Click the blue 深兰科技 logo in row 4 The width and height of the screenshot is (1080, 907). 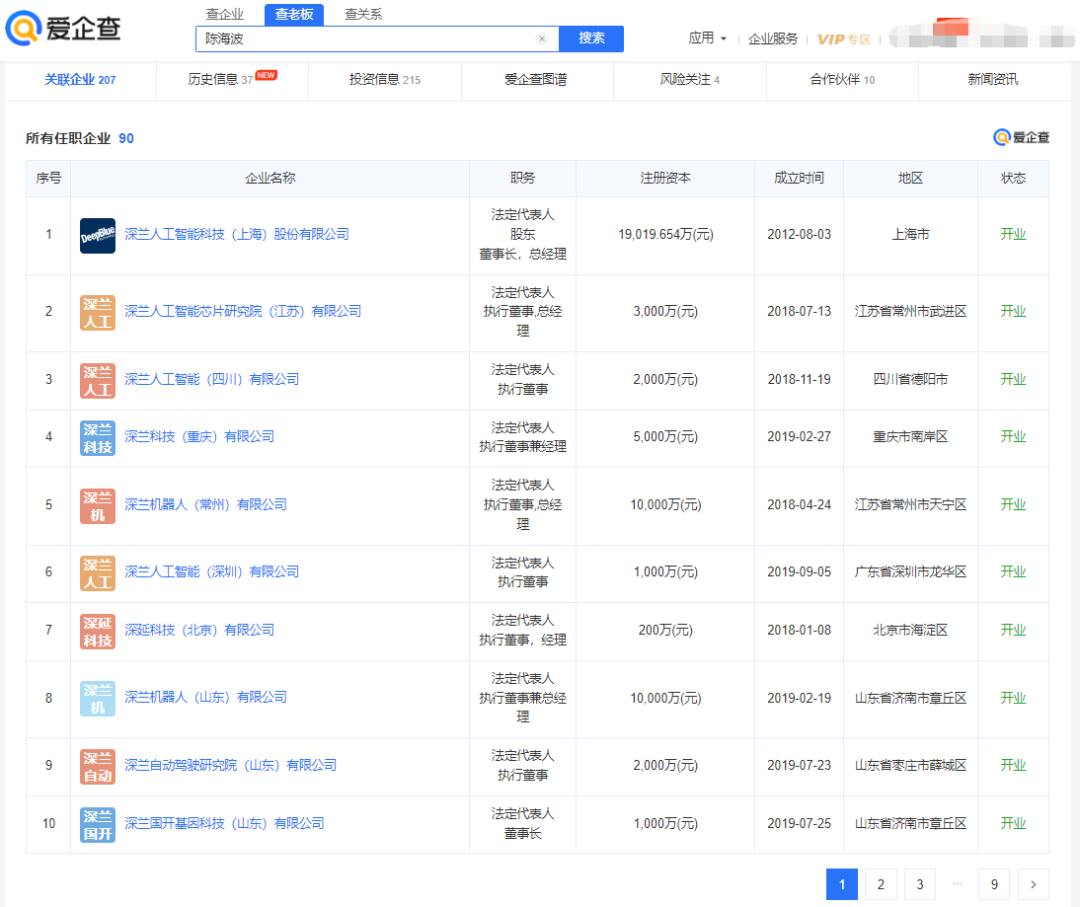coord(98,437)
